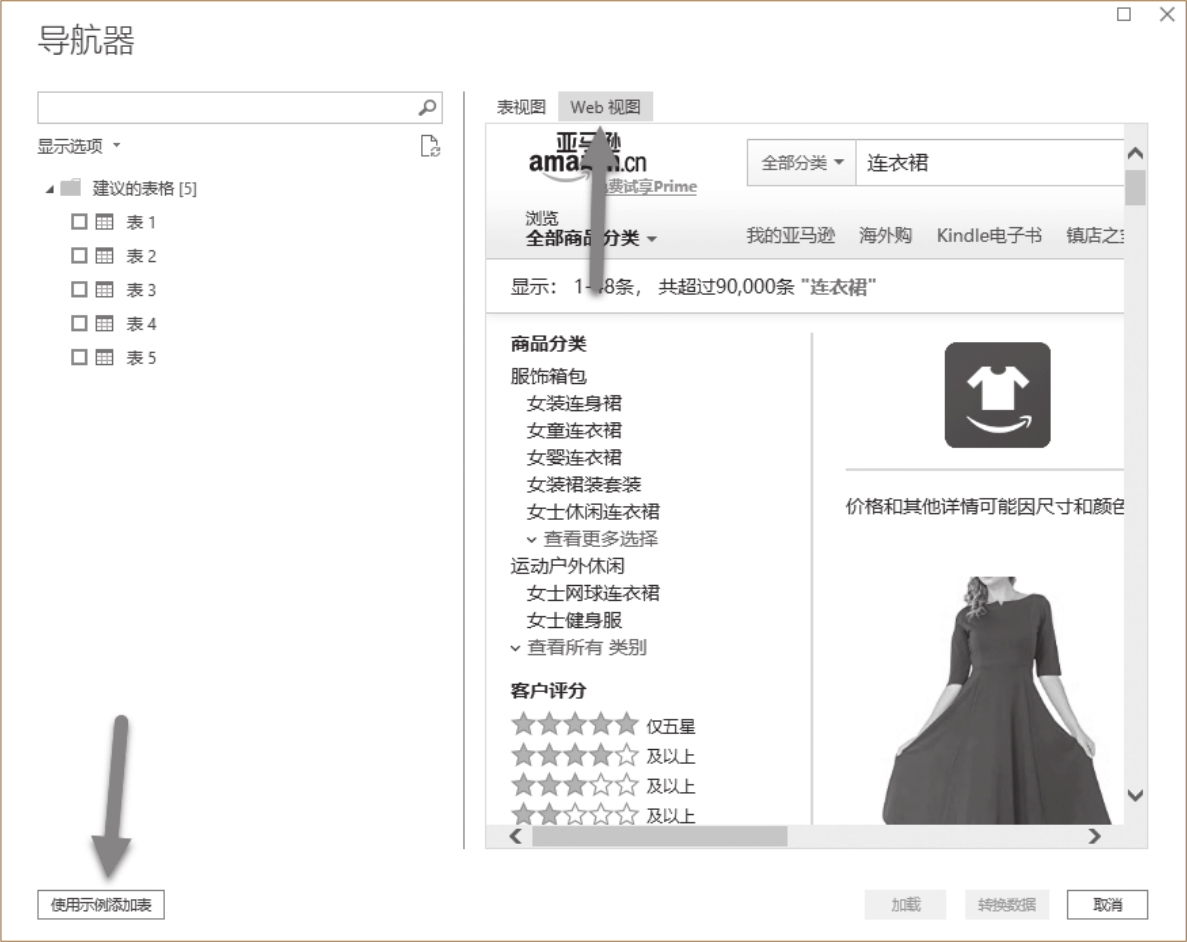1187x942 pixels.
Task: Click the folder icon for 建议的表格
Action: tap(70, 189)
